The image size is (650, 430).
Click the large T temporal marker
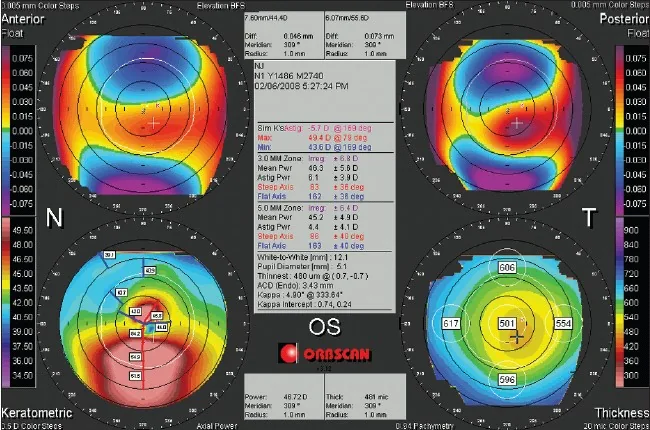click(x=589, y=218)
